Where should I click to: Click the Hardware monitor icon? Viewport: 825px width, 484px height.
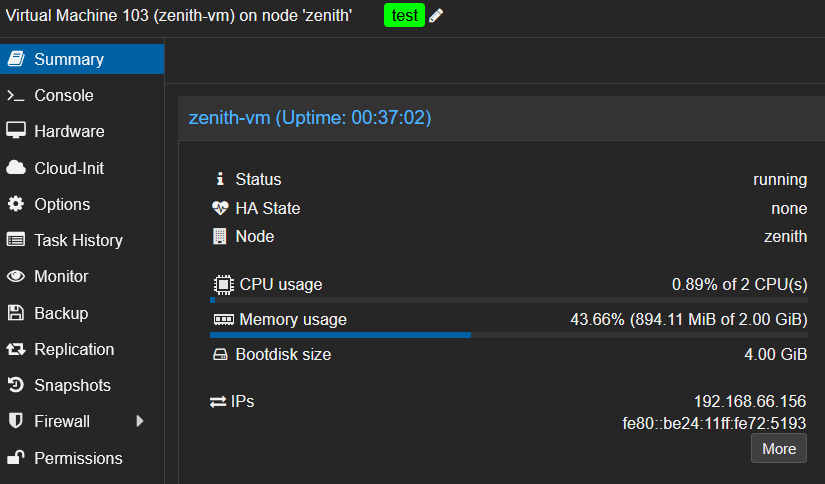point(15,131)
